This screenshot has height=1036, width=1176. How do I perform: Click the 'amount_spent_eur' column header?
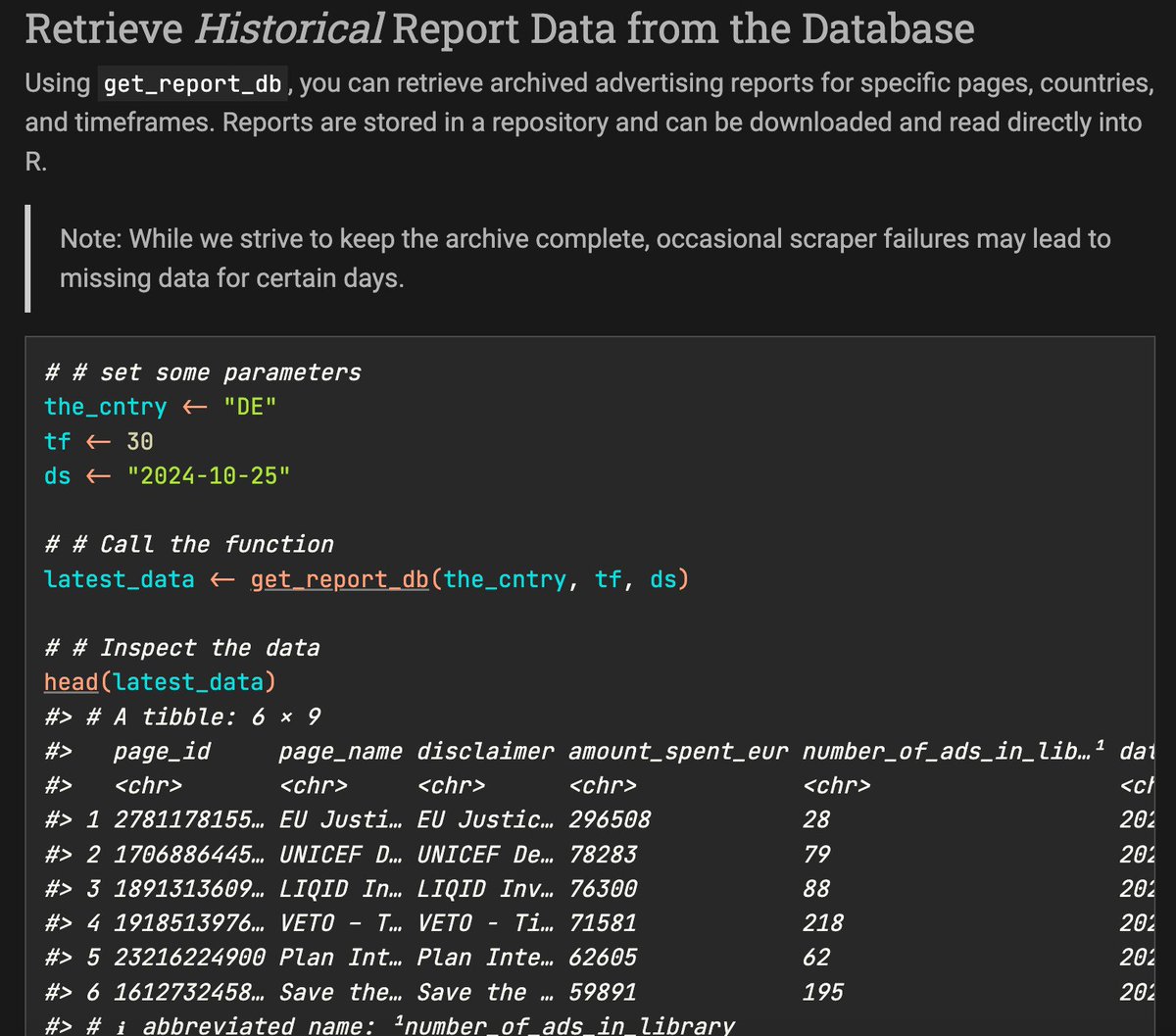tap(678, 751)
